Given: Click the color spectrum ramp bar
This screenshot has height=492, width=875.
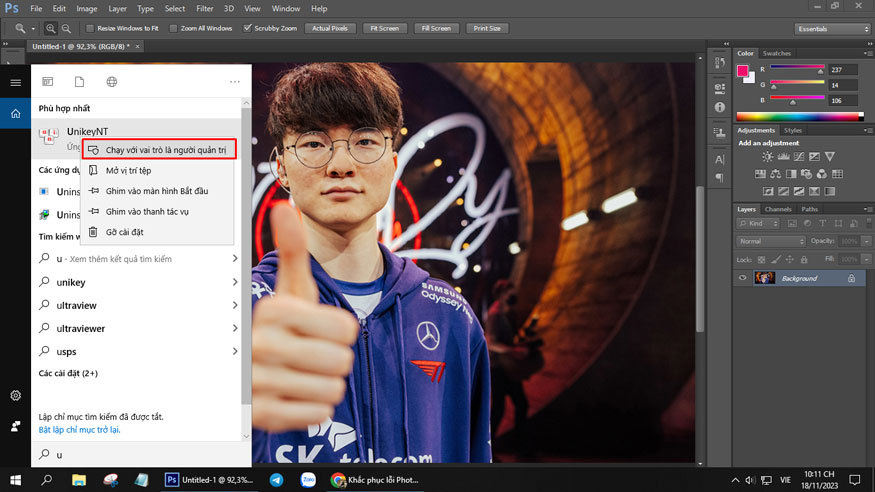Looking at the screenshot, I should (x=801, y=115).
